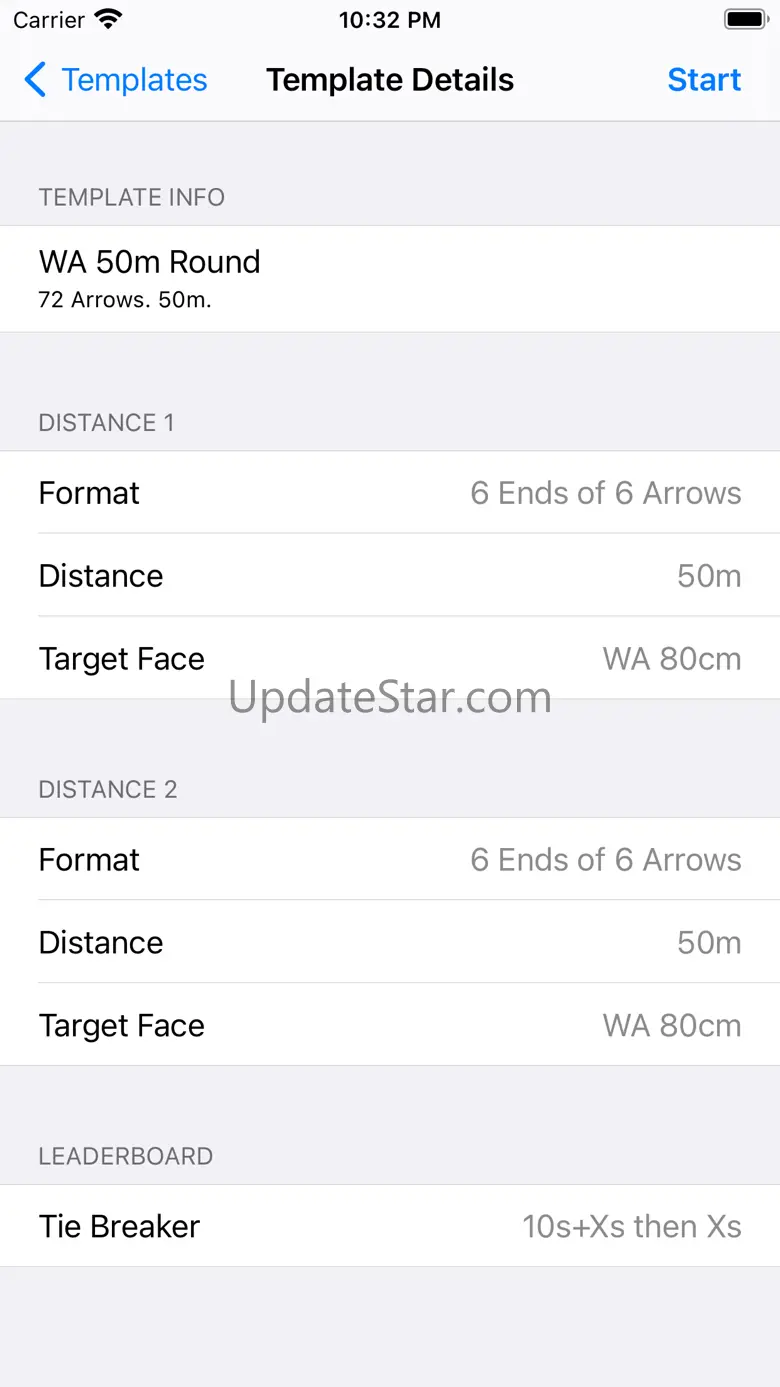This screenshot has width=780, height=1387.
Task: Open Distance row under Distance 2
Action: pyautogui.click(x=390, y=943)
